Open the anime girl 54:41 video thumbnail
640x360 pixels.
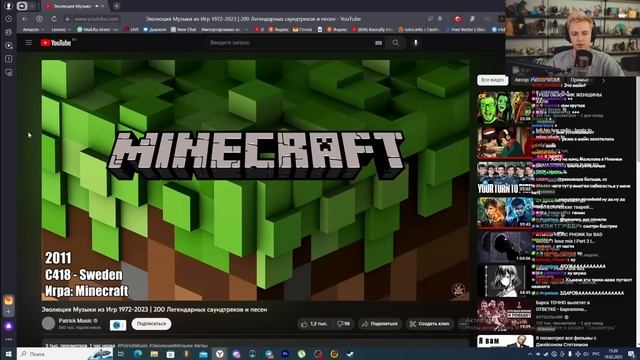coord(505,282)
